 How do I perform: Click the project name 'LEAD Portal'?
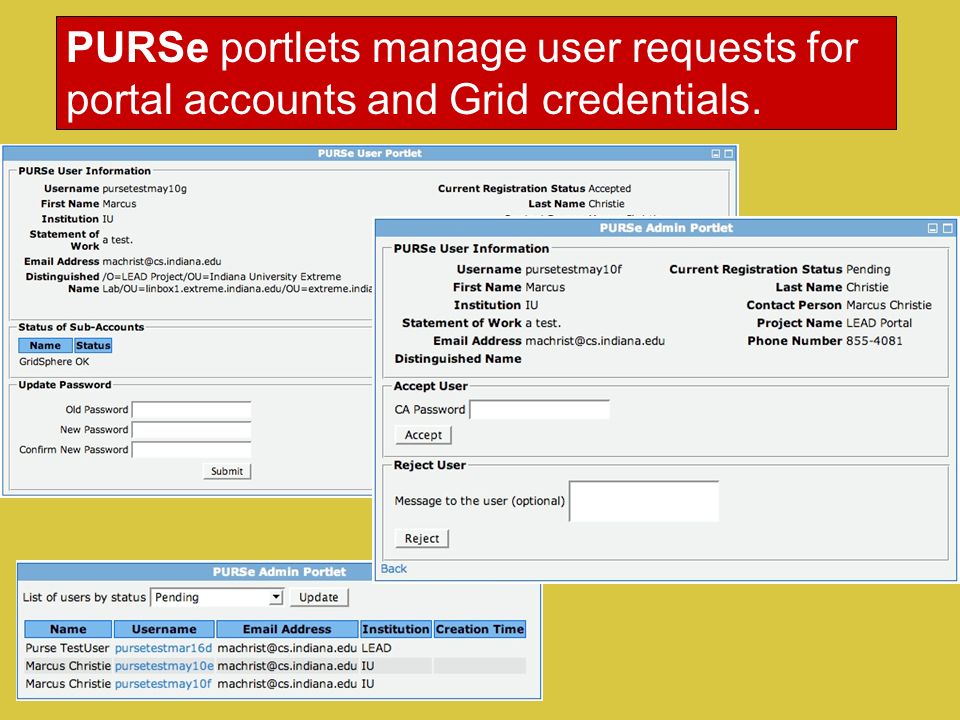coord(879,323)
